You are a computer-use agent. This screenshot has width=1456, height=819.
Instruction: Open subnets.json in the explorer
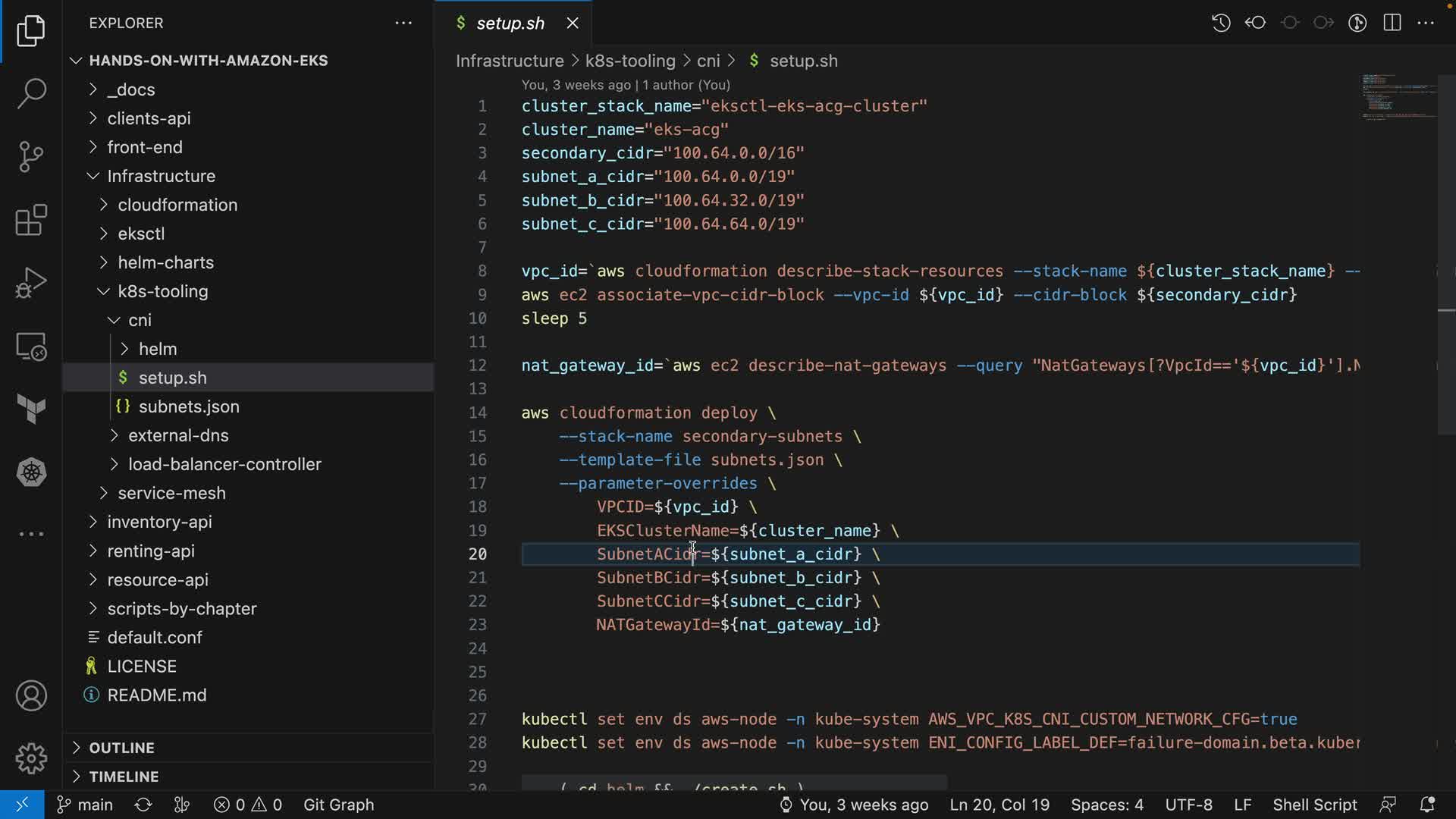[x=189, y=406]
